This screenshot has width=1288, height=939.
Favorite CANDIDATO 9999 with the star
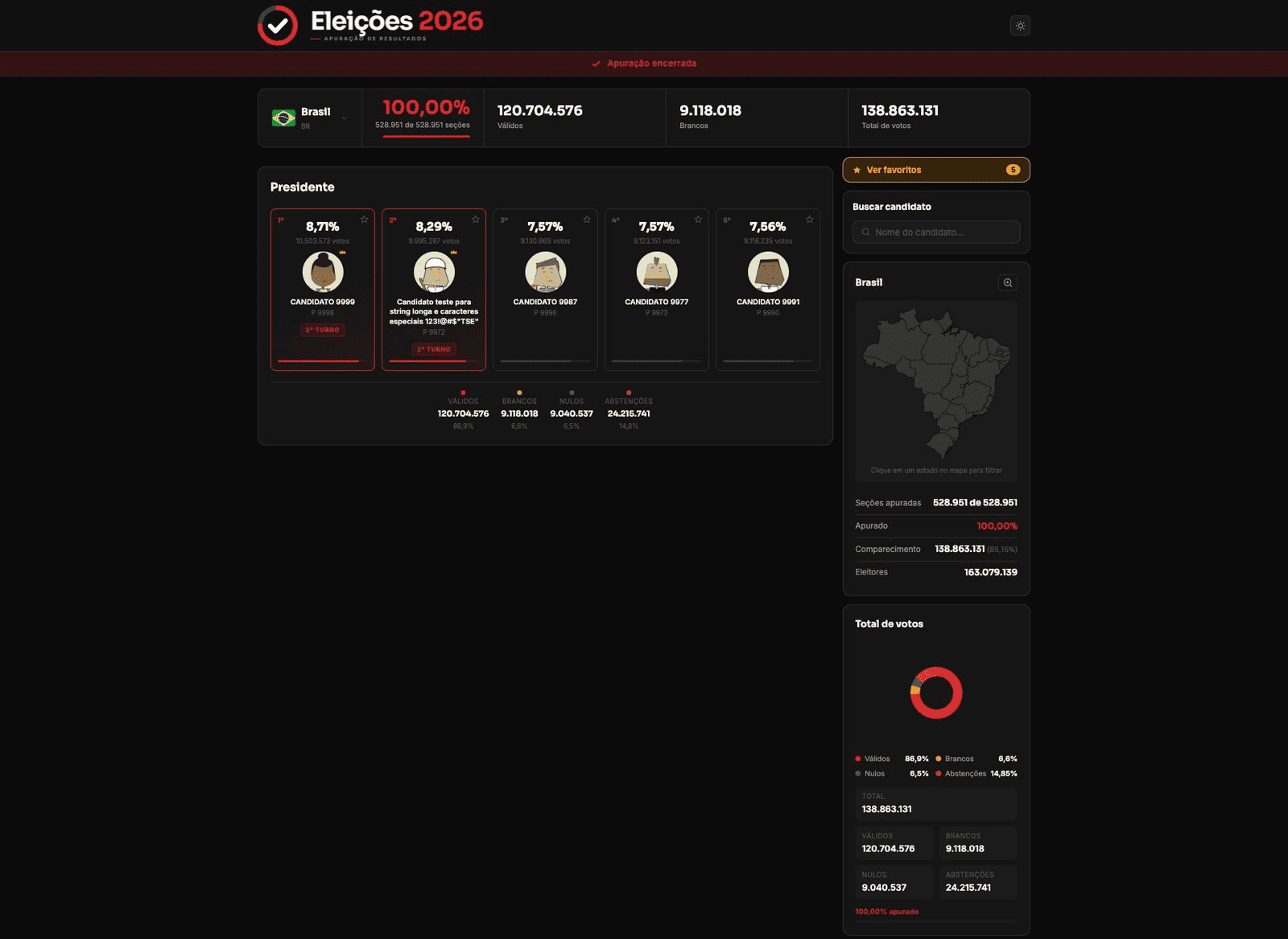point(364,220)
